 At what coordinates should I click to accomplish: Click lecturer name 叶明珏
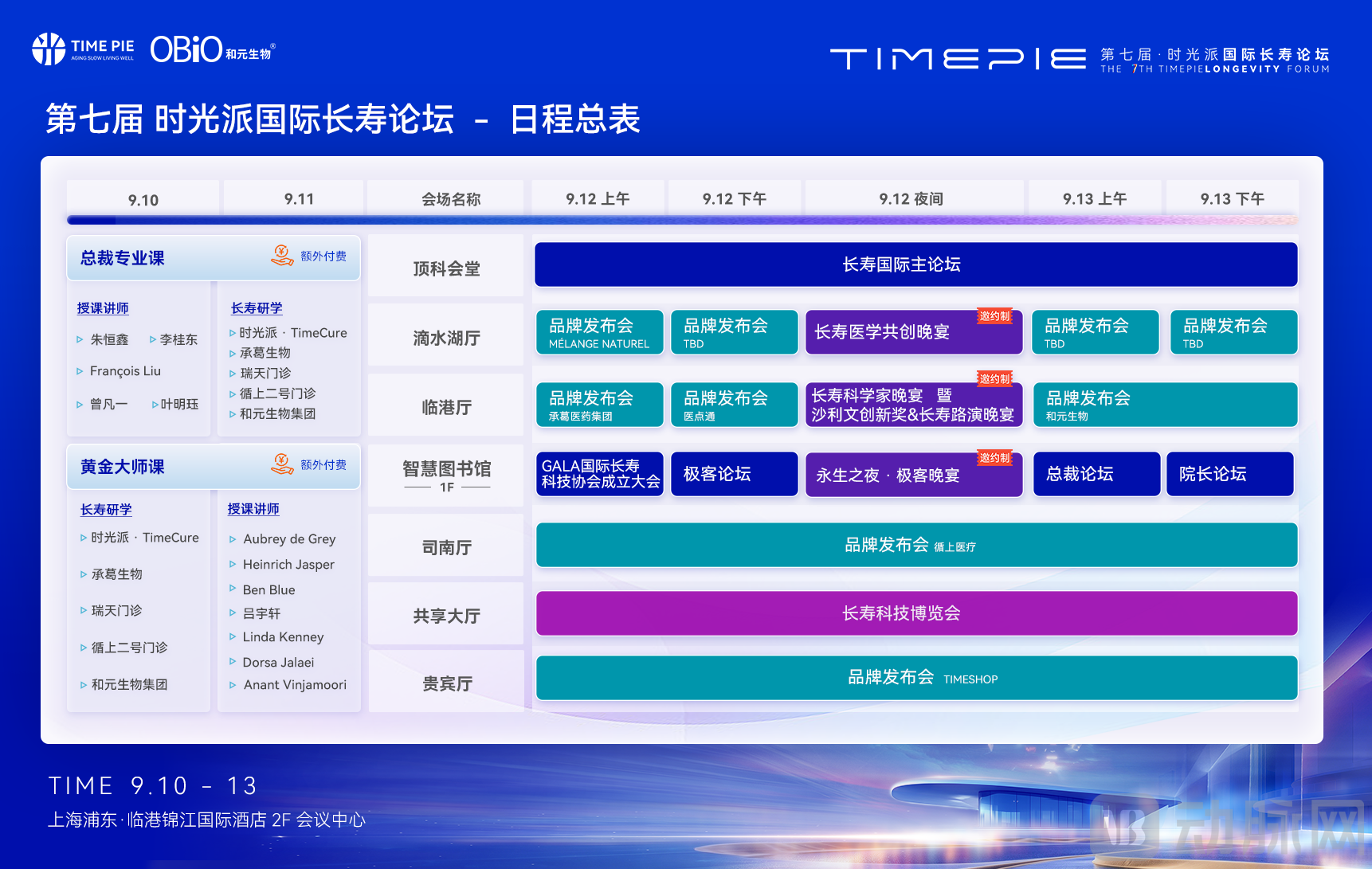[x=179, y=405]
